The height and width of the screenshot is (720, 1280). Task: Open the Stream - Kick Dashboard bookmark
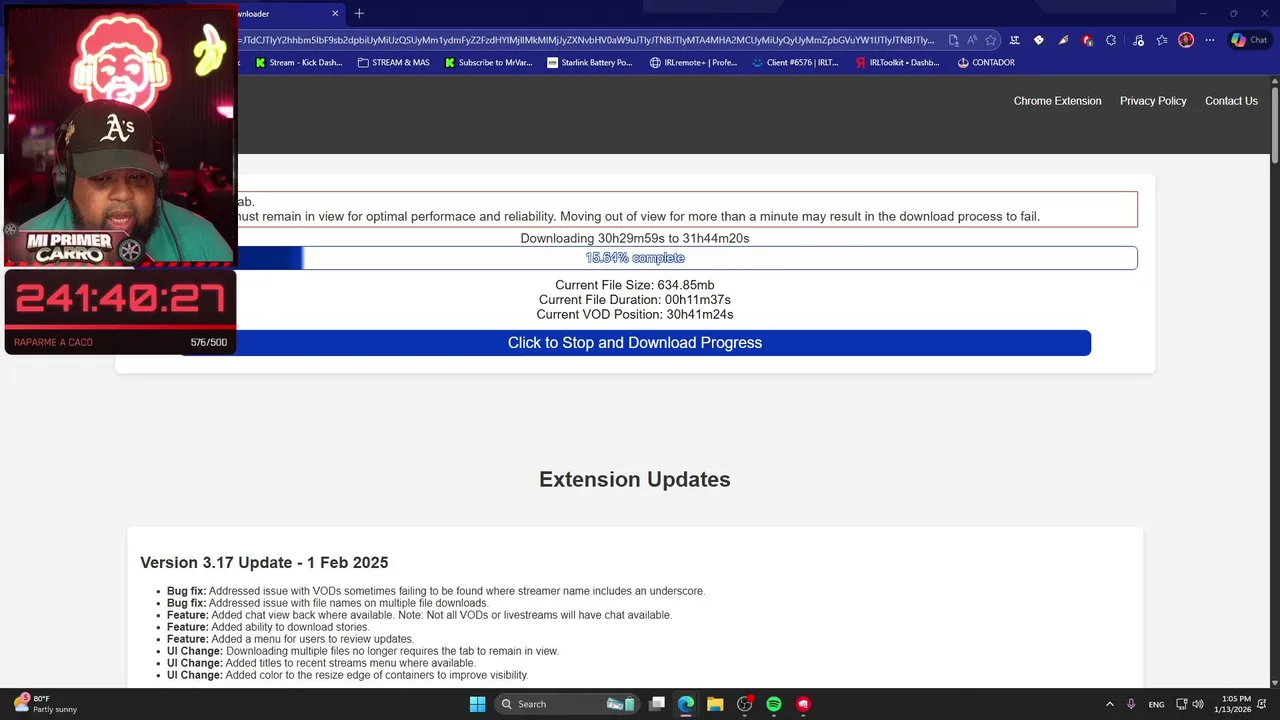[x=299, y=62]
